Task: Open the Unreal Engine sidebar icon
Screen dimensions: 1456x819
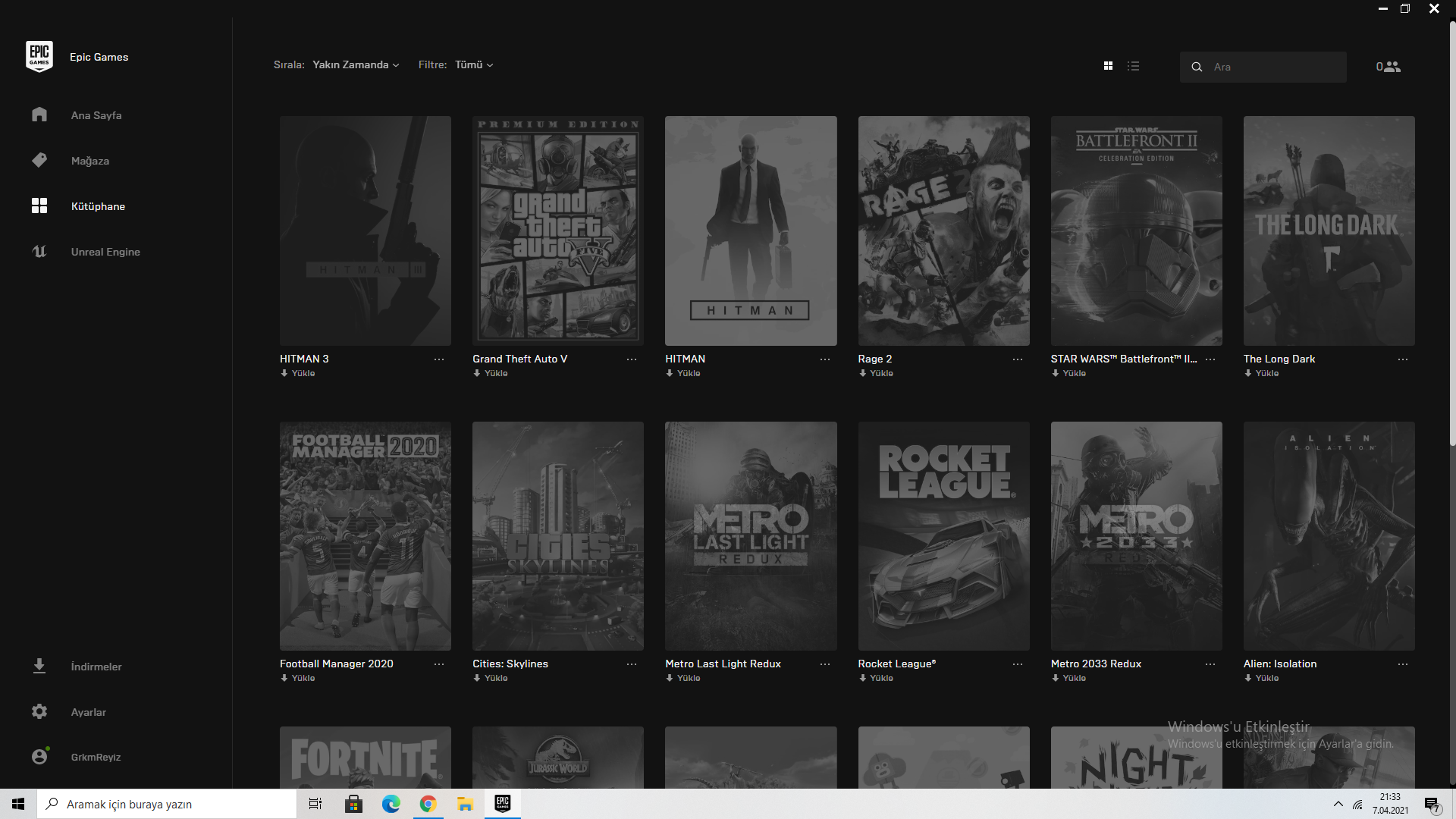Action: pyautogui.click(x=39, y=251)
